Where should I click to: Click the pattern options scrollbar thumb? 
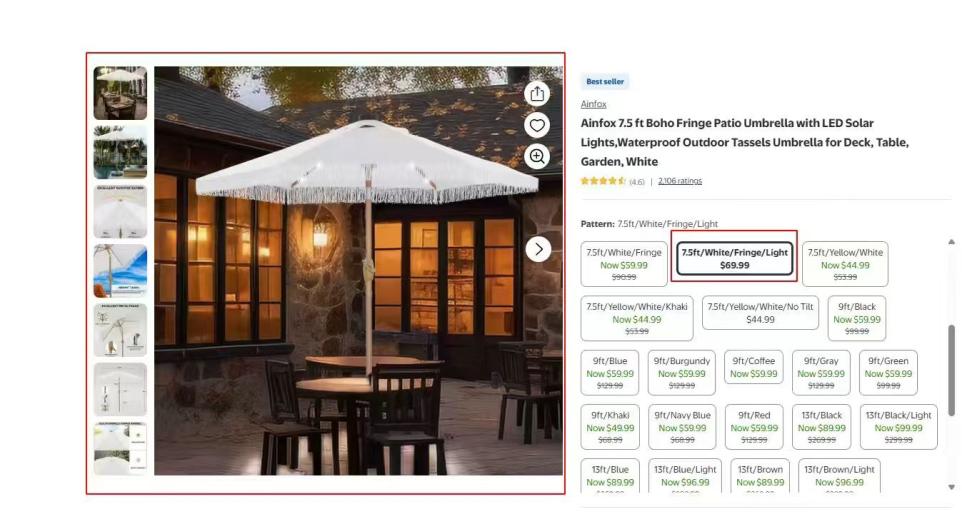(951, 370)
